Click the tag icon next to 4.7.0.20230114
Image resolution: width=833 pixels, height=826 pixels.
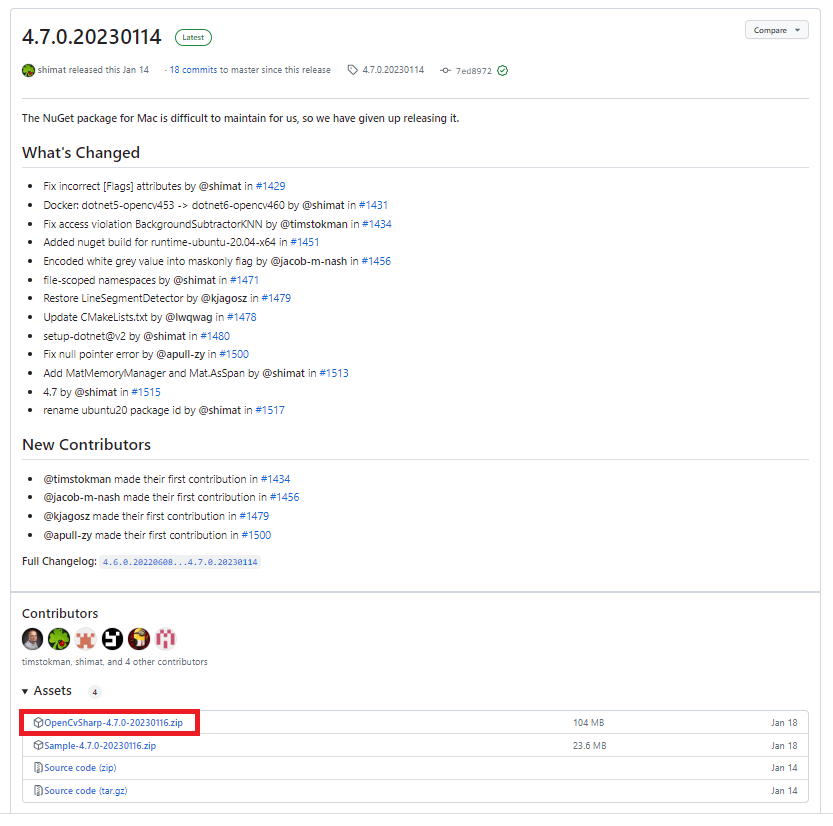click(352, 70)
